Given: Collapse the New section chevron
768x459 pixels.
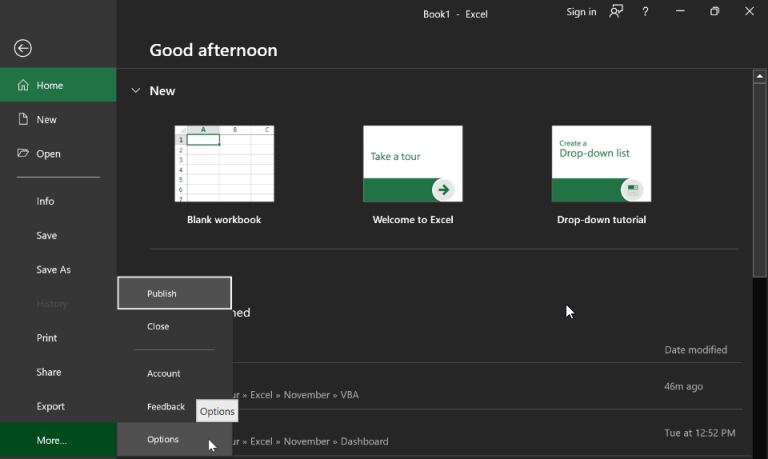Looking at the screenshot, I should tap(136, 91).
